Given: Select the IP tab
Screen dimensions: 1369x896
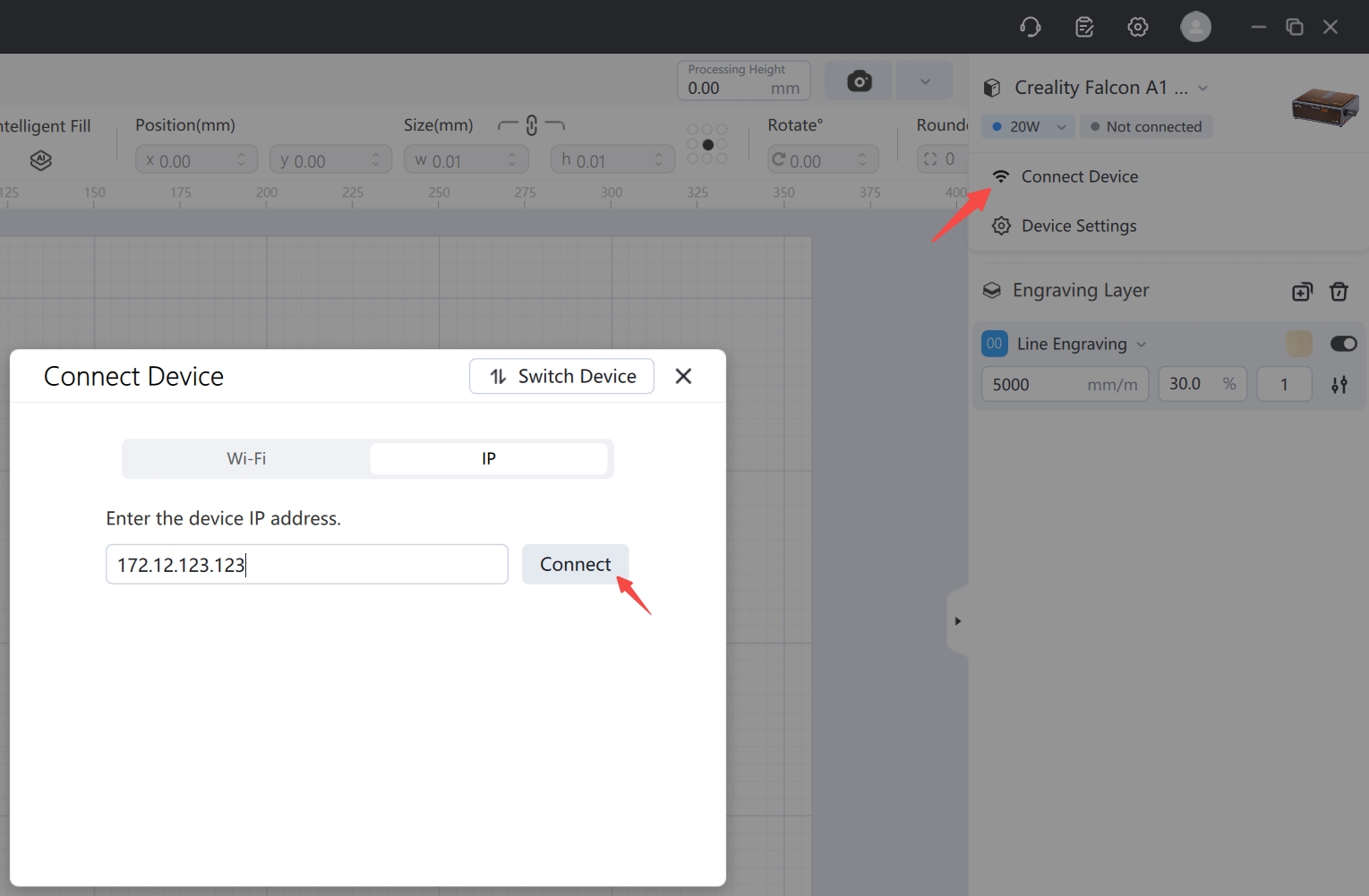Looking at the screenshot, I should (x=489, y=458).
